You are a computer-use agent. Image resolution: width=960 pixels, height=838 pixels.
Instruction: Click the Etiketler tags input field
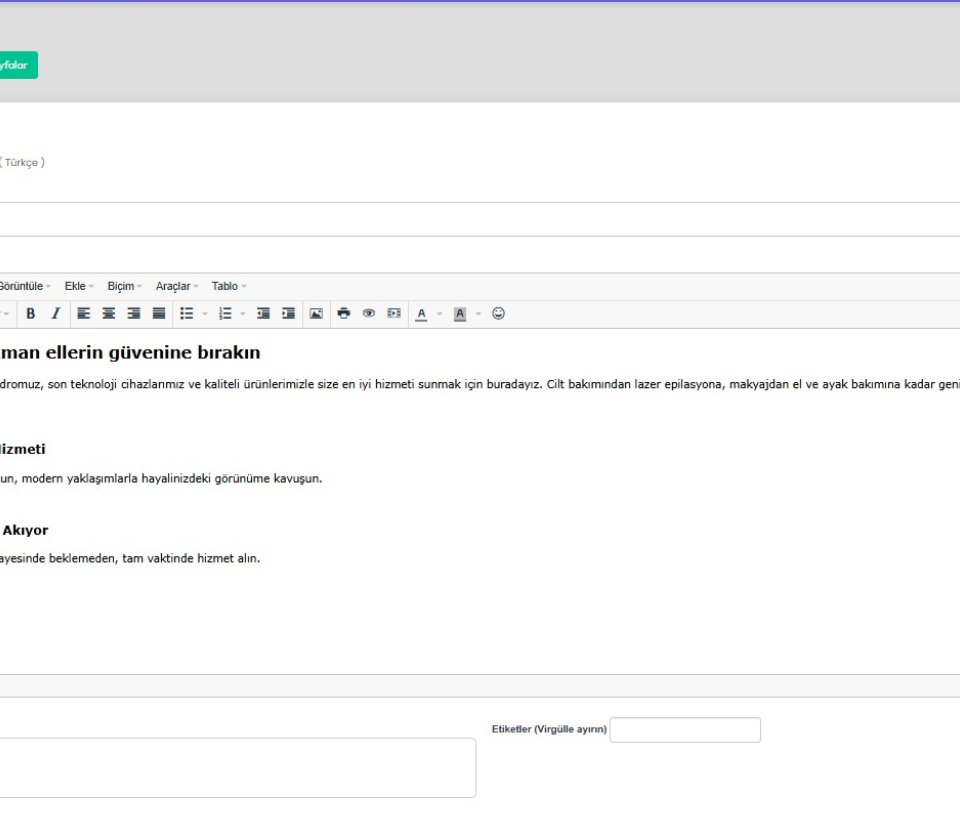tap(685, 730)
